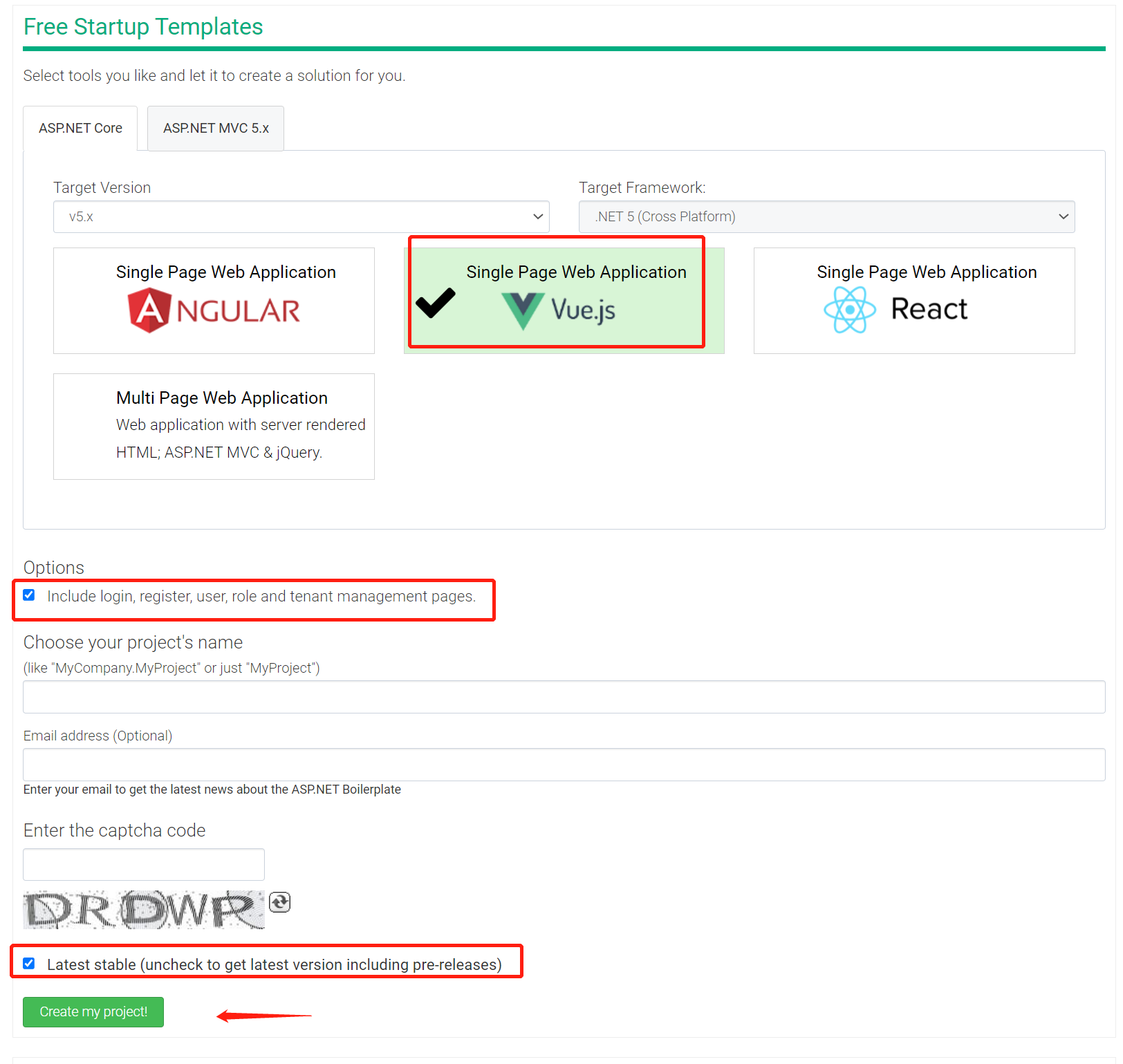Expand the v5.x version selector

tap(301, 216)
